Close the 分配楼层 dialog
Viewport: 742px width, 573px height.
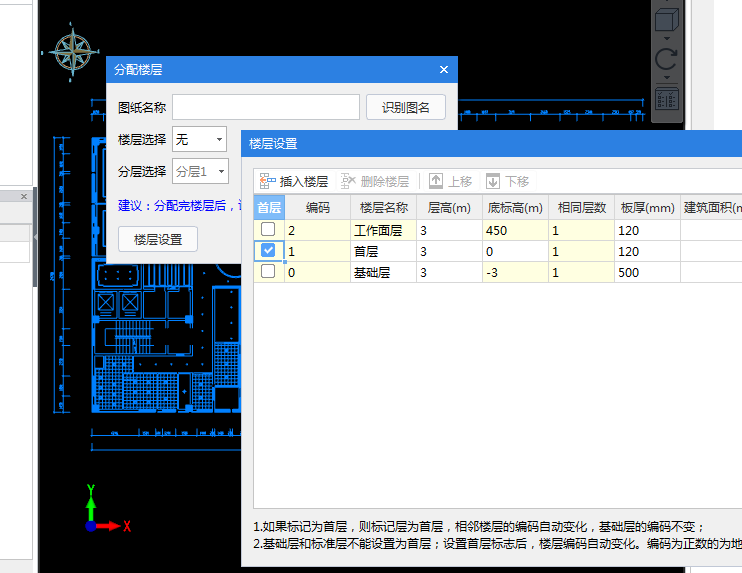point(444,70)
